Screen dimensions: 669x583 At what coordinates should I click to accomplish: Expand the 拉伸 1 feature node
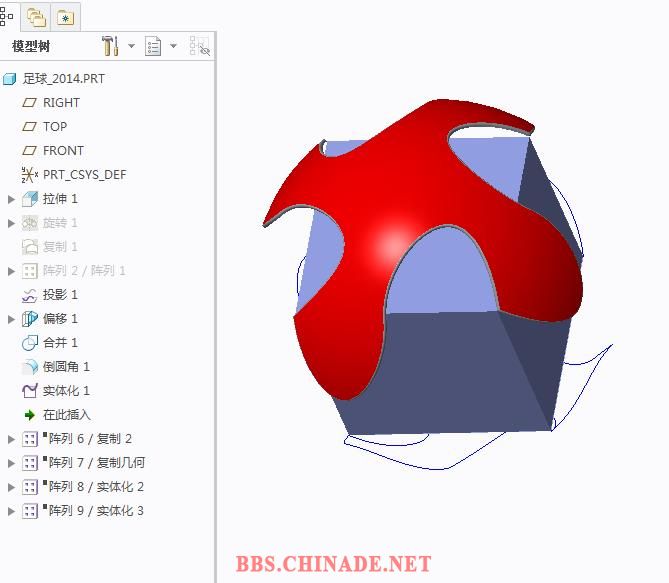point(12,199)
